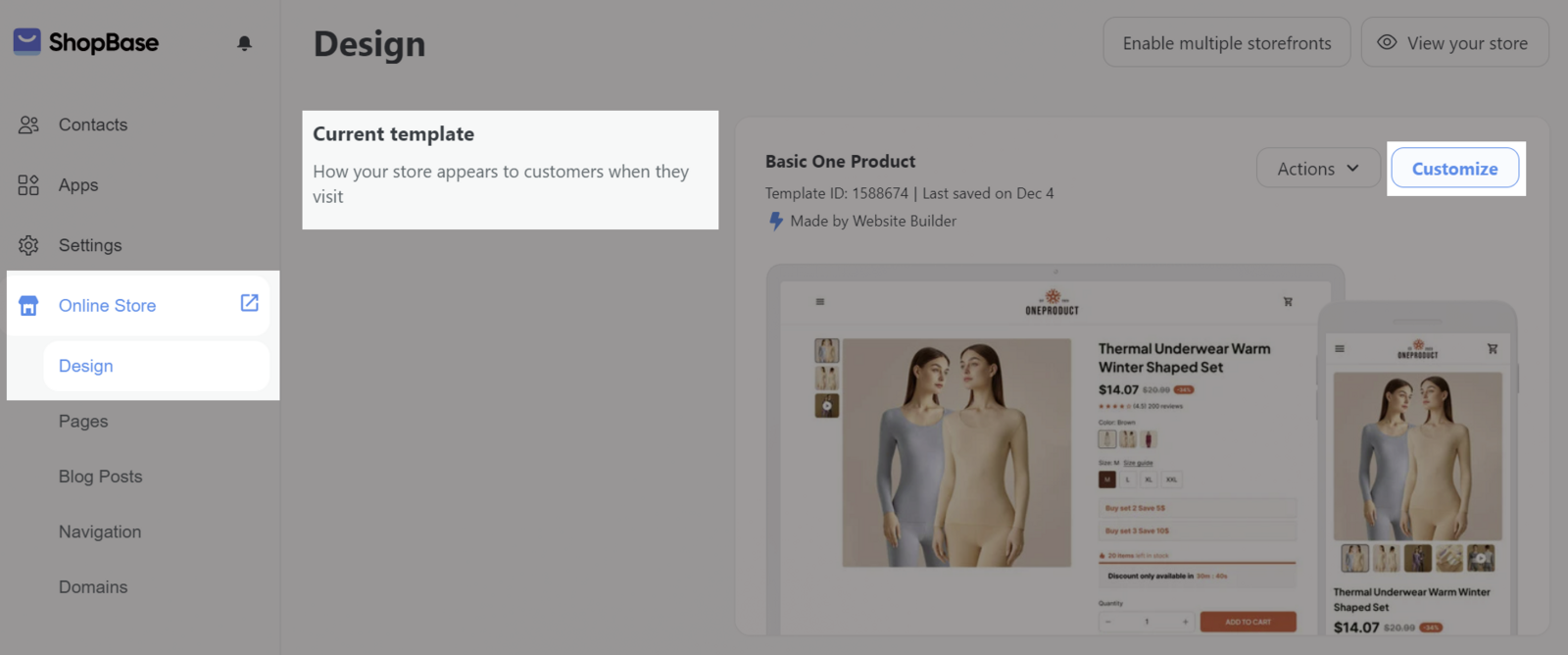Open store via external link icon
This screenshot has height=655, width=1568.
pyautogui.click(x=250, y=303)
